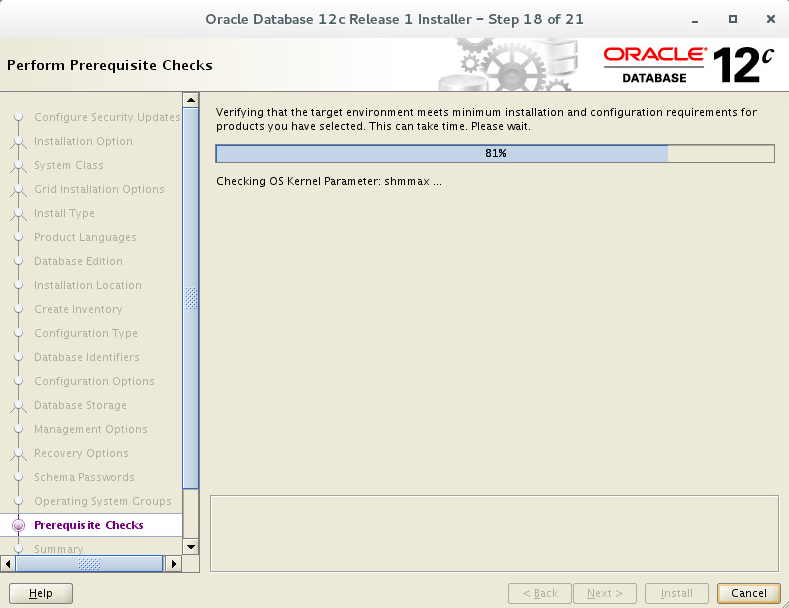Screen dimensions: 789x608
Task: Click the Operating System Groups step bullet
Action: point(19,501)
